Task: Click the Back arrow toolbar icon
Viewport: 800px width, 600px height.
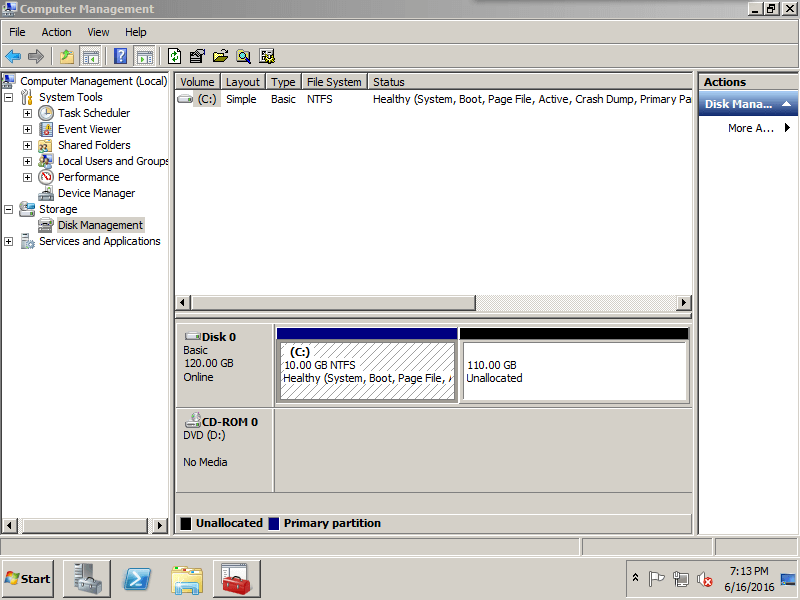Action: pos(13,56)
